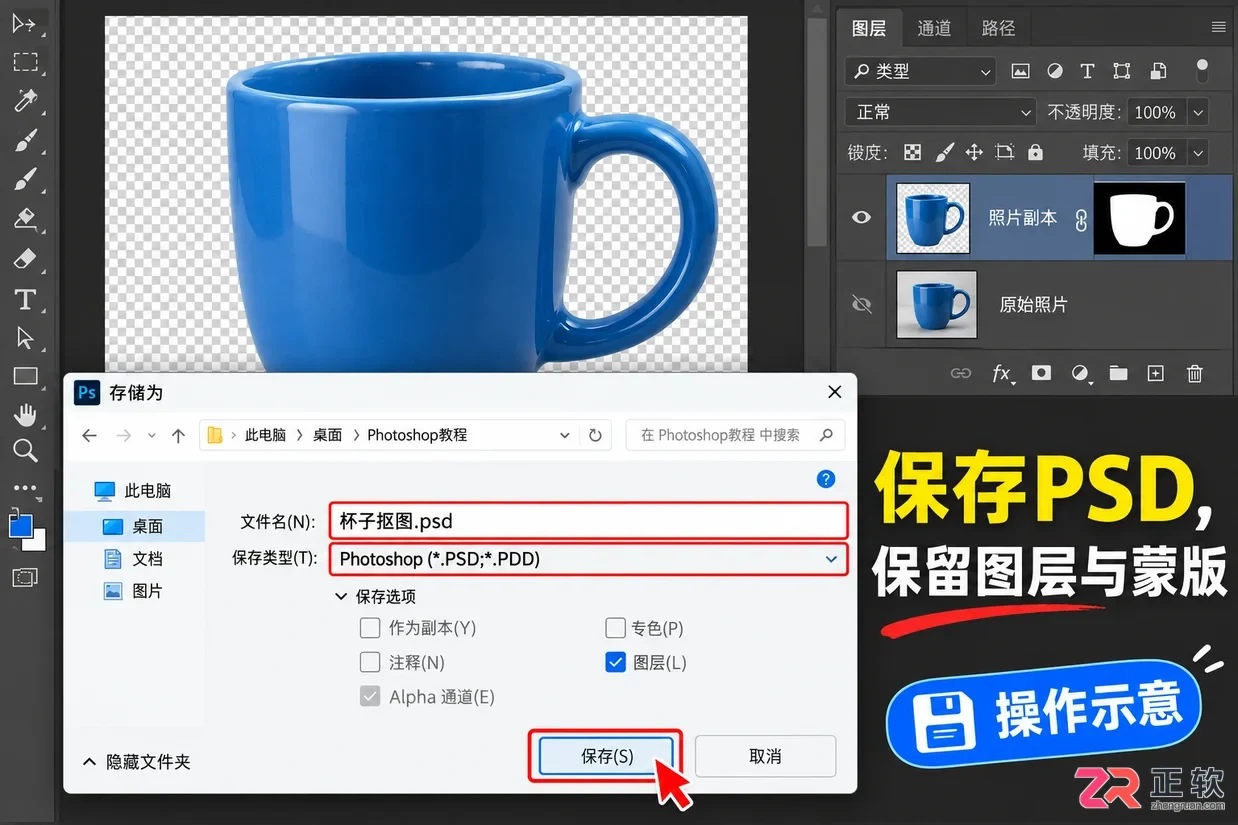Lock all with padlock icon
Image resolution: width=1238 pixels, height=825 pixels.
click(1035, 152)
